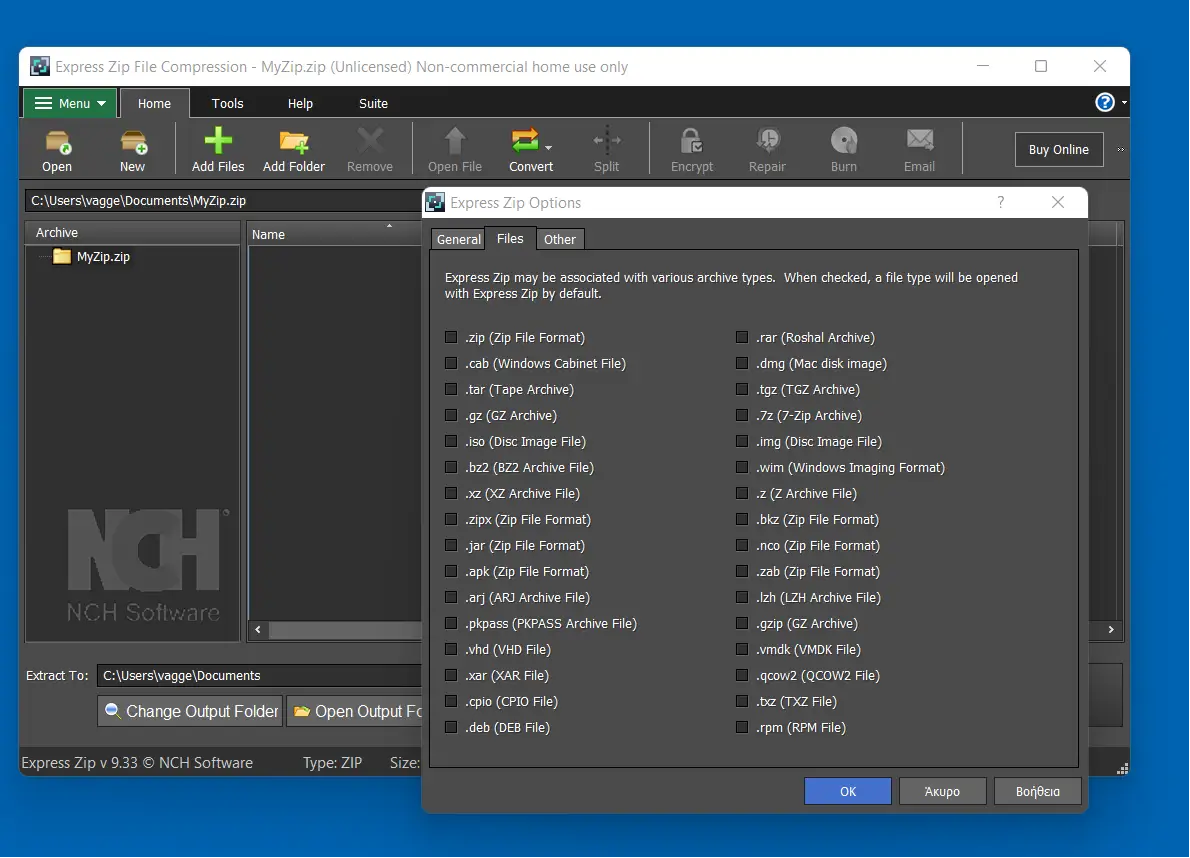The image size is (1190, 858).
Task: Switch to the Home tab
Action: (154, 103)
